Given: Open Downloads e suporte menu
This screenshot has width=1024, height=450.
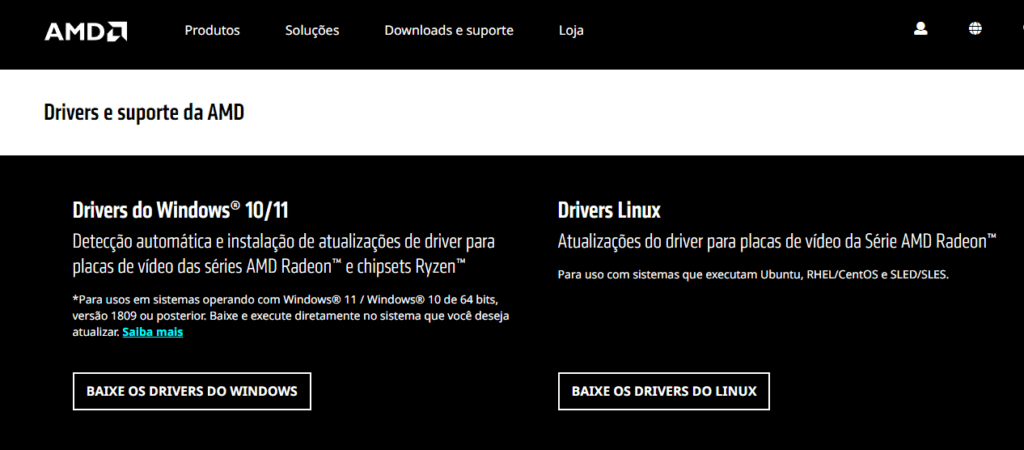Looking at the screenshot, I should coord(449,30).
